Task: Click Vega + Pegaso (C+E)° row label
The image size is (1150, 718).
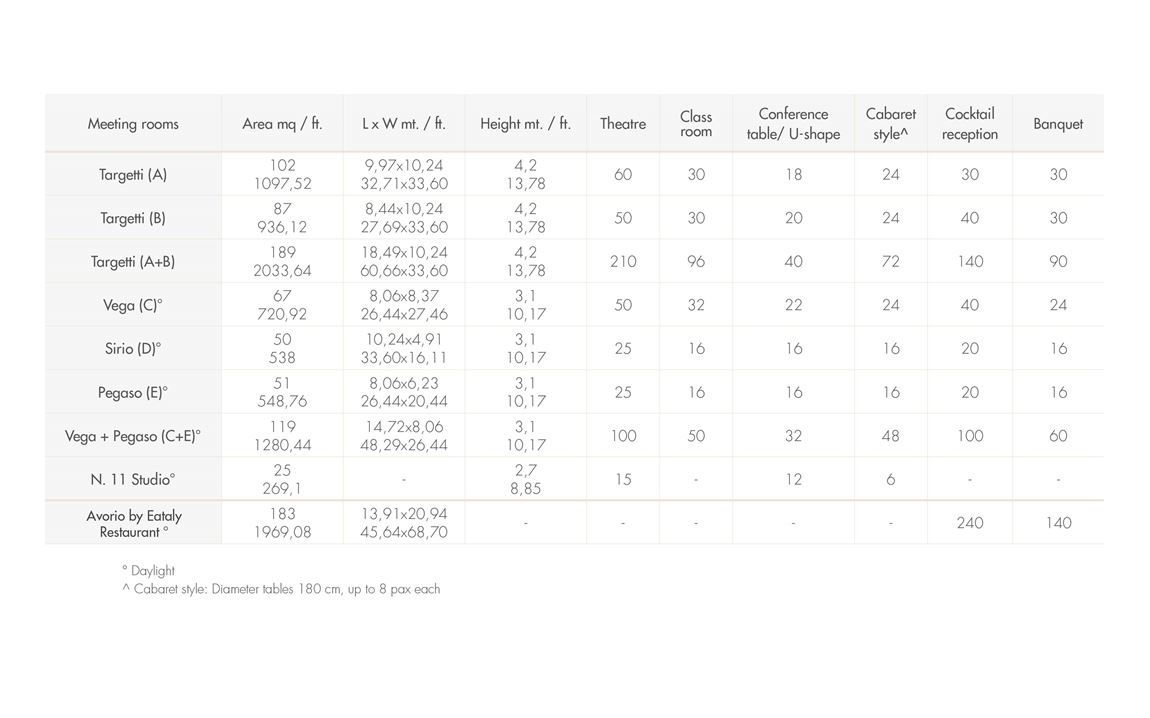Action: pyautogui.click(x=133, y=436)
